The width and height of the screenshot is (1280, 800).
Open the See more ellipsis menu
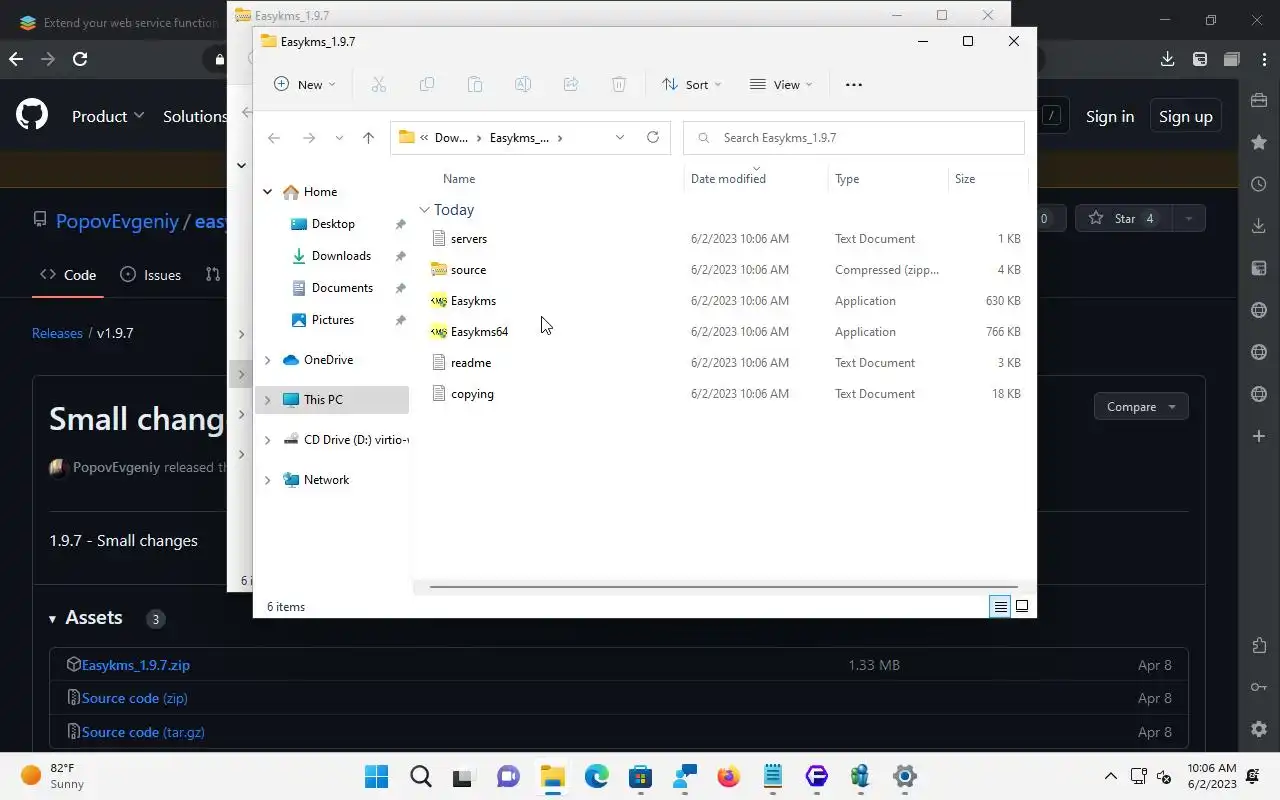tap(853, 85)
